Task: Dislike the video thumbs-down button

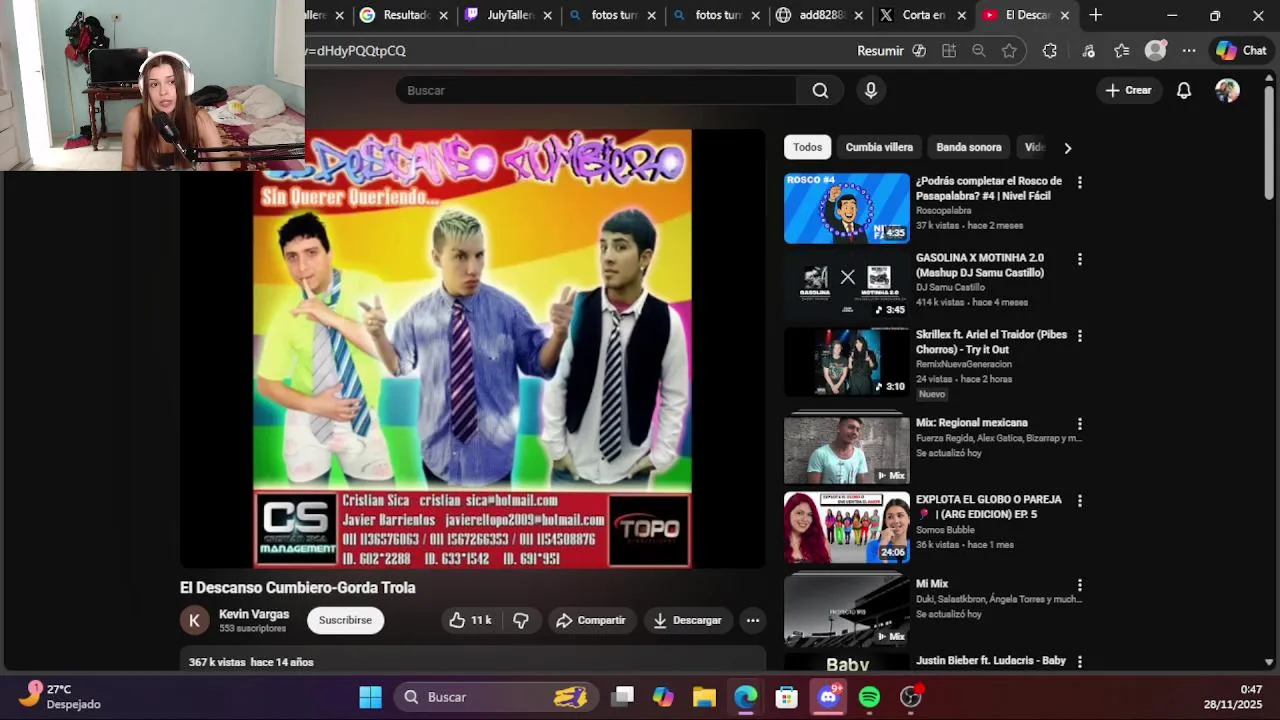Action: coord(521,620)
